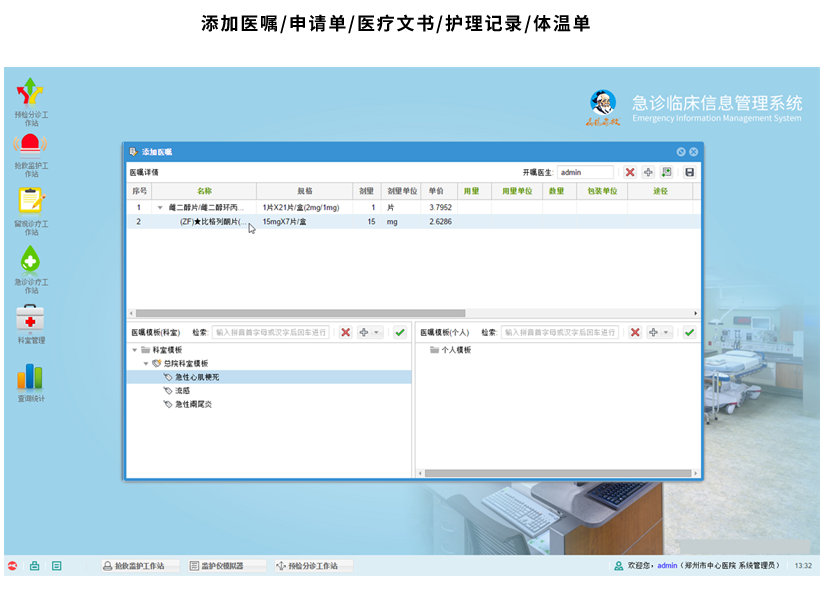Open the 抢救监护工作站 siren icon
Screen dimensions: 827x595
[31, 145]
